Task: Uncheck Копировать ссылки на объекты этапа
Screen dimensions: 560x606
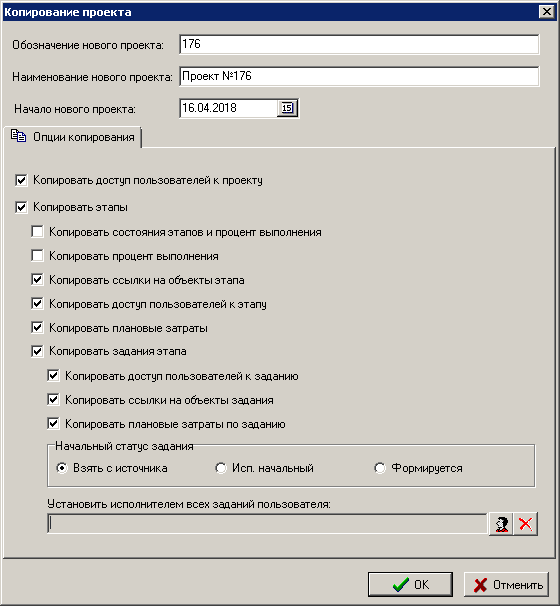Action: pos(37,280)
